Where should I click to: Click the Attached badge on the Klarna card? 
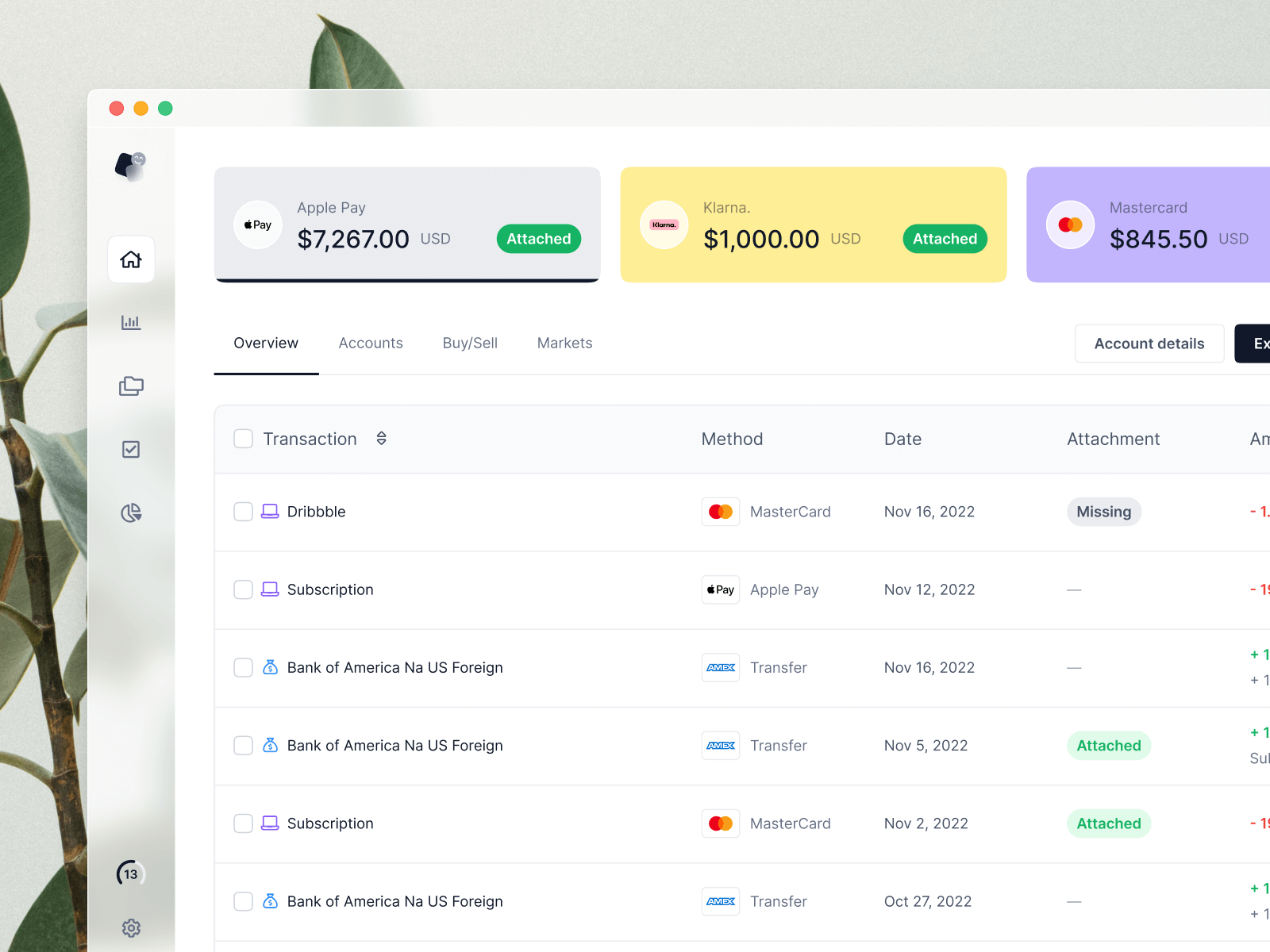(945, 238)
